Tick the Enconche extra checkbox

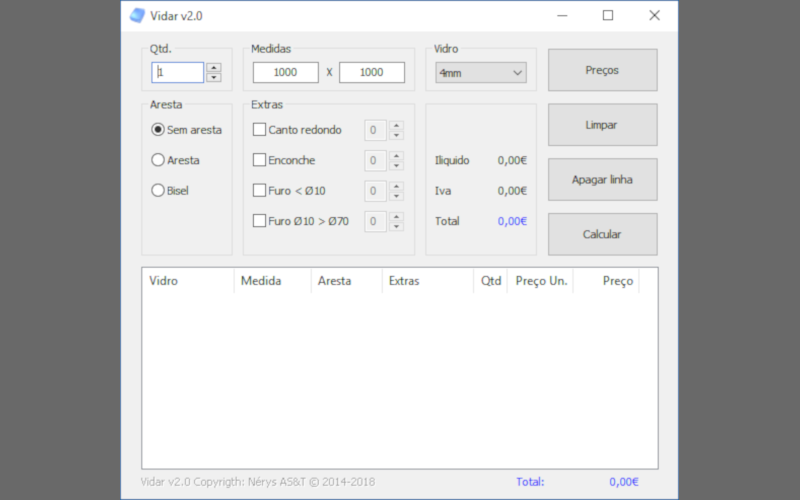pos(259,160)
